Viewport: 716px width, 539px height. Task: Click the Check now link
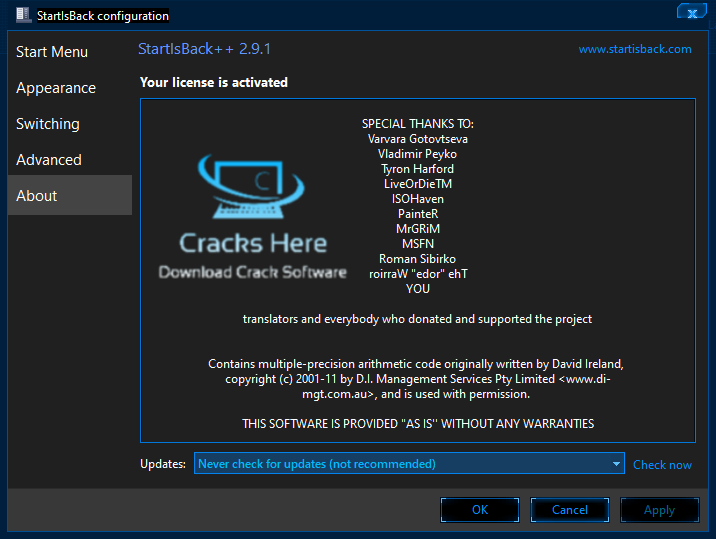tap(662, 465)
